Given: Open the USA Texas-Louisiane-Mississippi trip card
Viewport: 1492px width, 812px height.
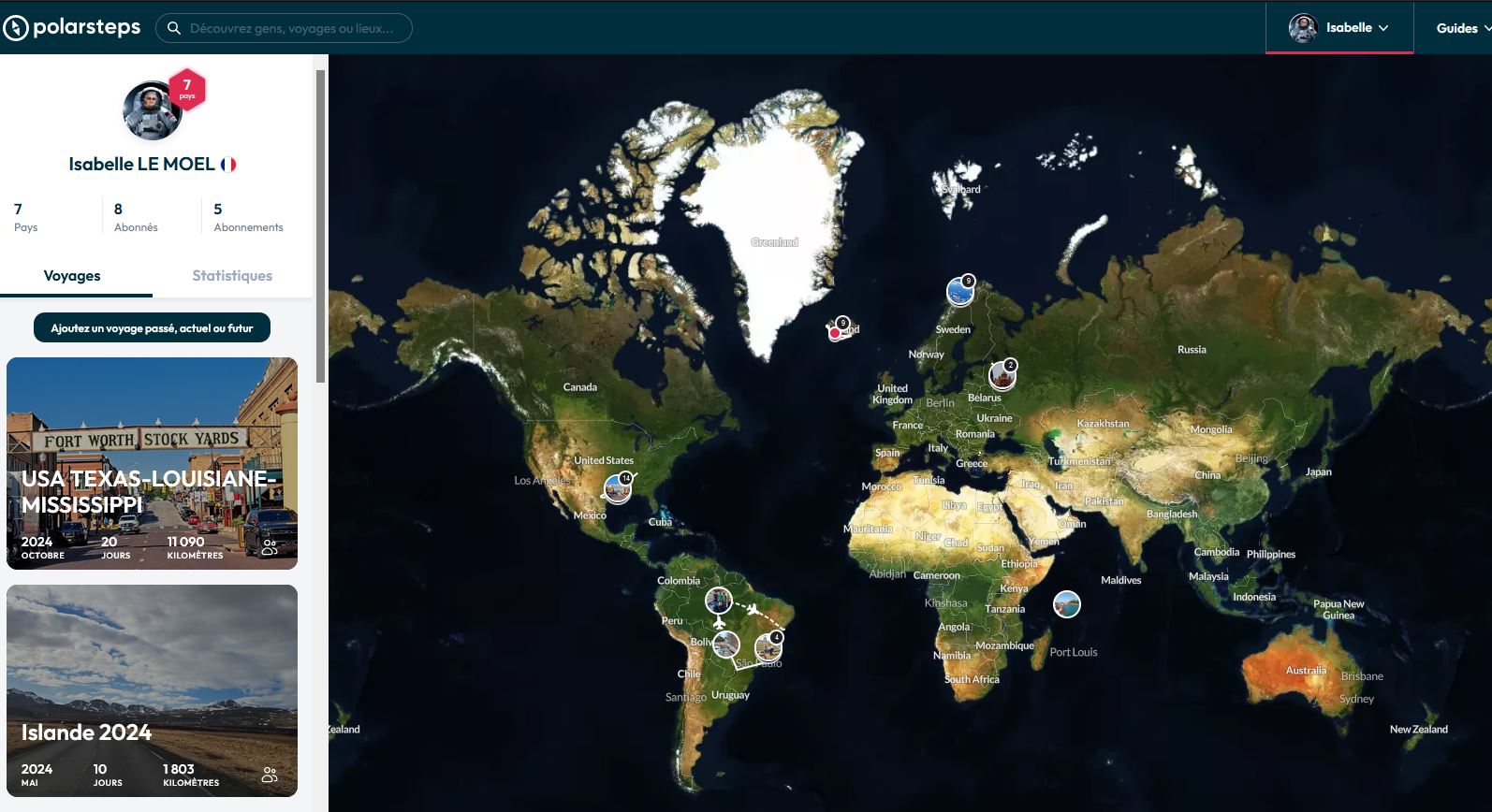Looking at the screenshot, I should (x=152, y=463).
